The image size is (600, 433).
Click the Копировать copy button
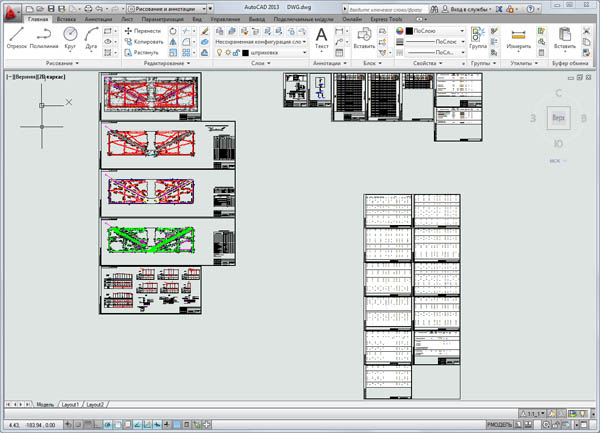tap(147, 41)
